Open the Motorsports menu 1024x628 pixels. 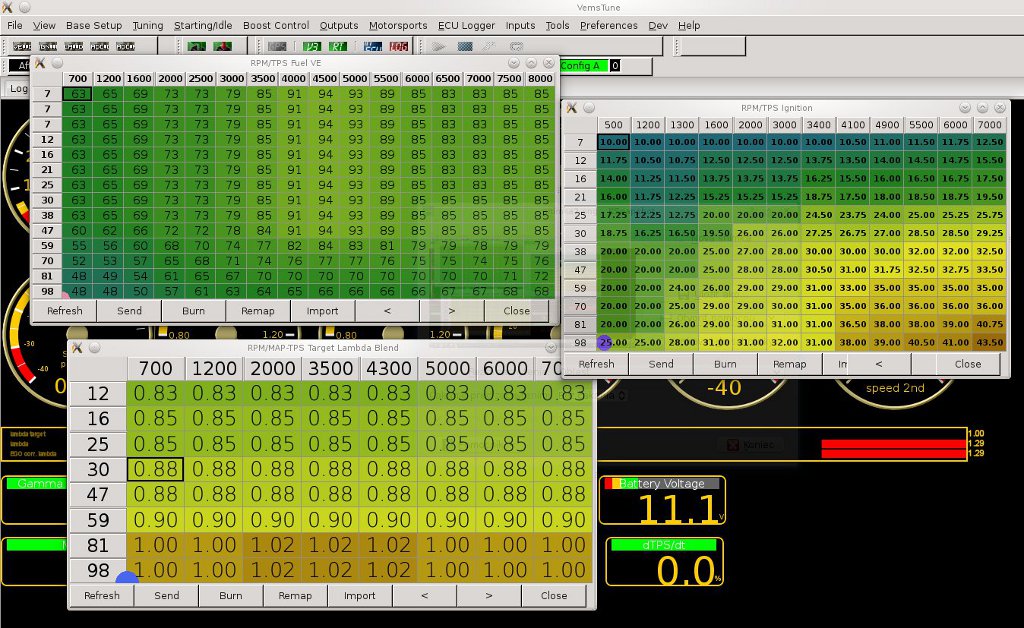[x=398, y=25]
